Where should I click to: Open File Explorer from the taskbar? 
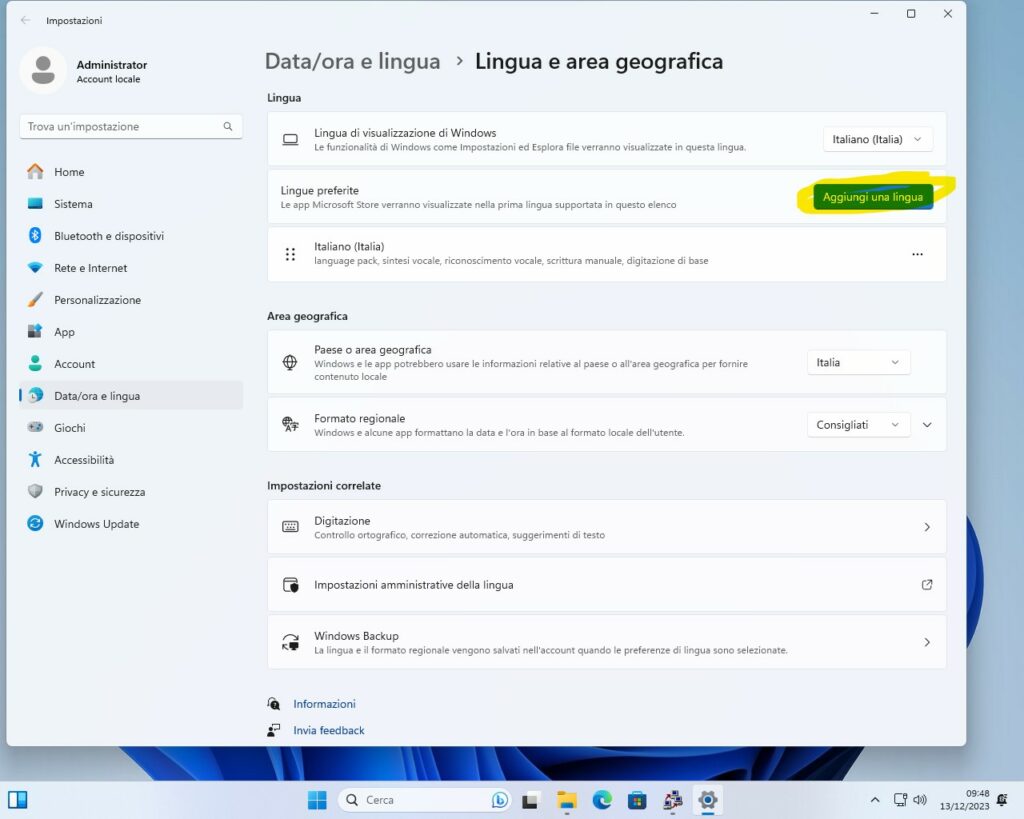tap(567, 800)
